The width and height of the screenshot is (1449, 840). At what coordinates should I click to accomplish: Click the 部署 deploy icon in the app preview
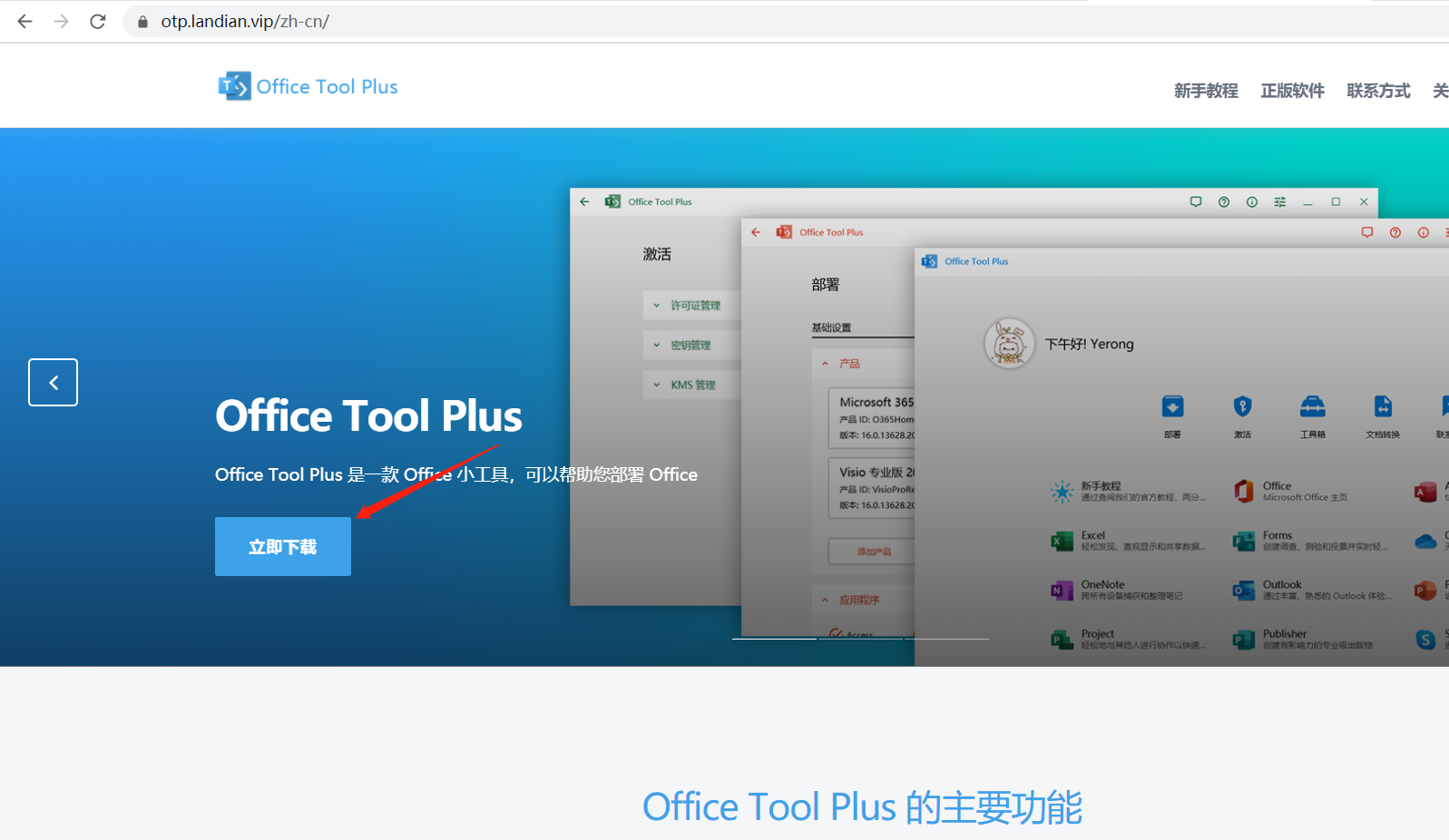tap(1172, 406)
